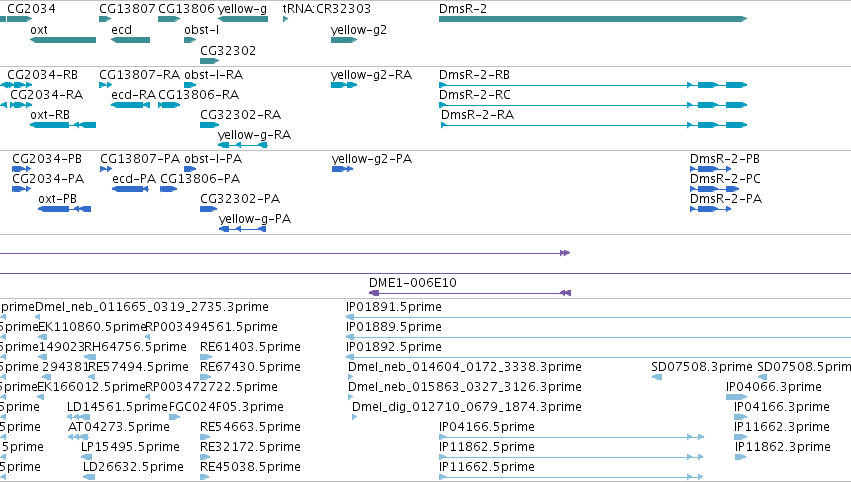Select the CG13806-RA transcript label

[199, 94]
